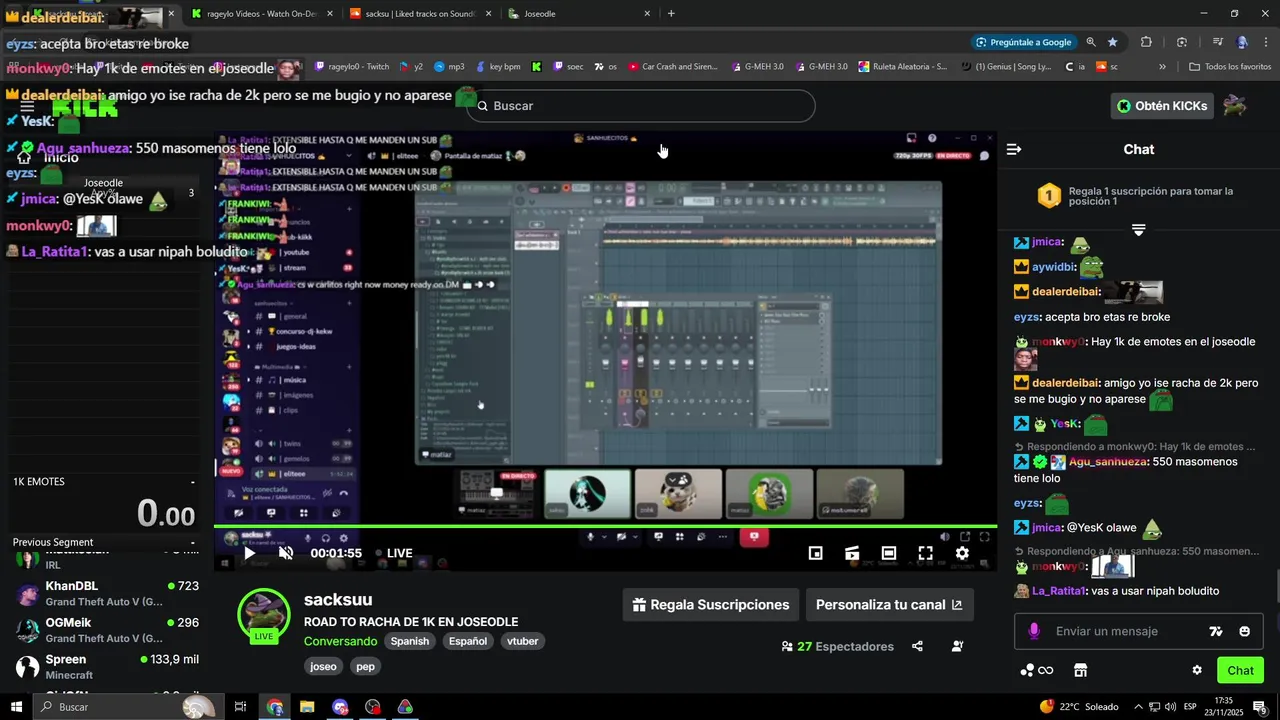Expand hidden bookmarks chevron
This screenshot has height=720, width=1280.
(1162, 67)
